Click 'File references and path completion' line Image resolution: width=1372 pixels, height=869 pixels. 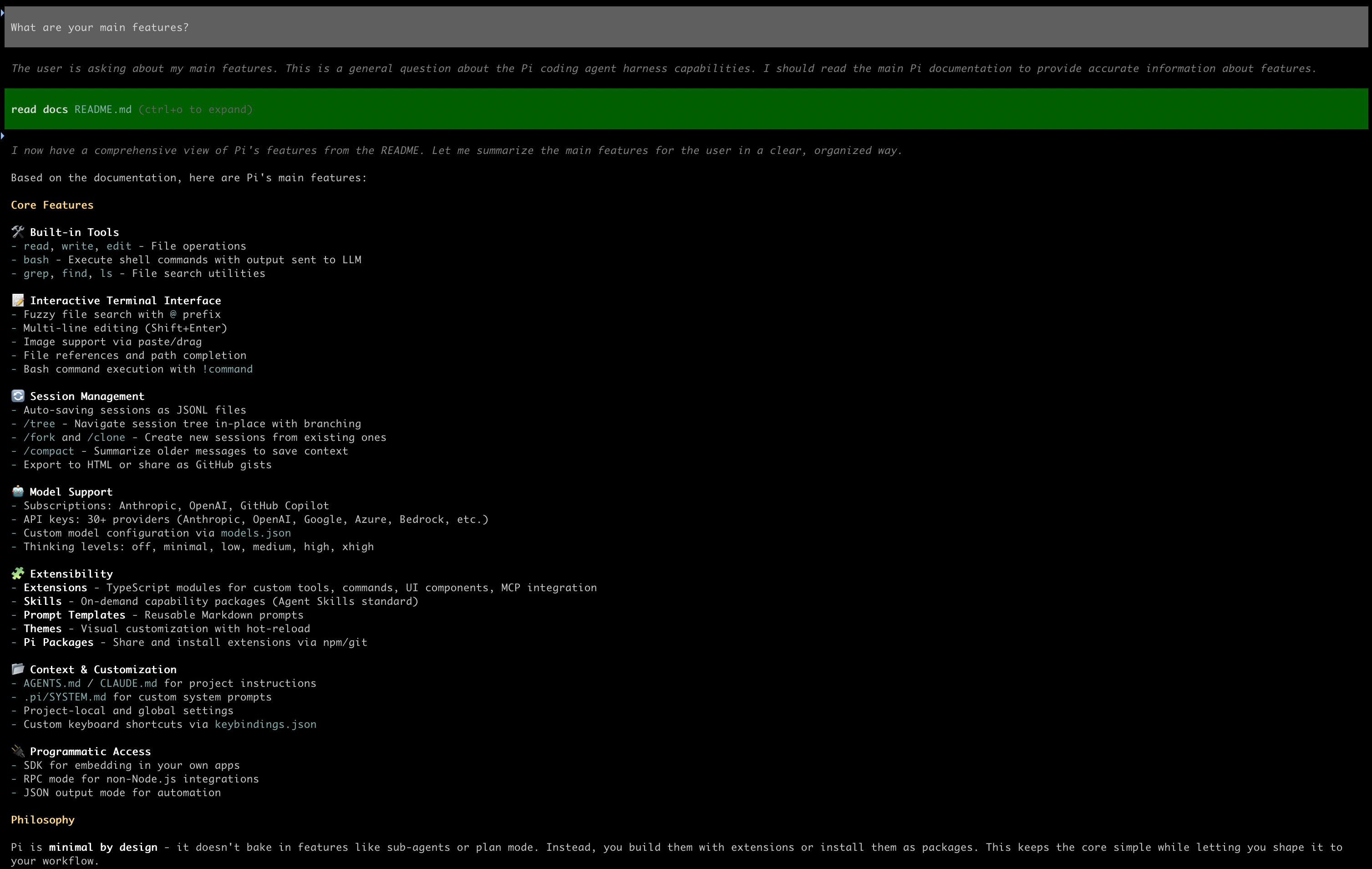coord(135,355)
